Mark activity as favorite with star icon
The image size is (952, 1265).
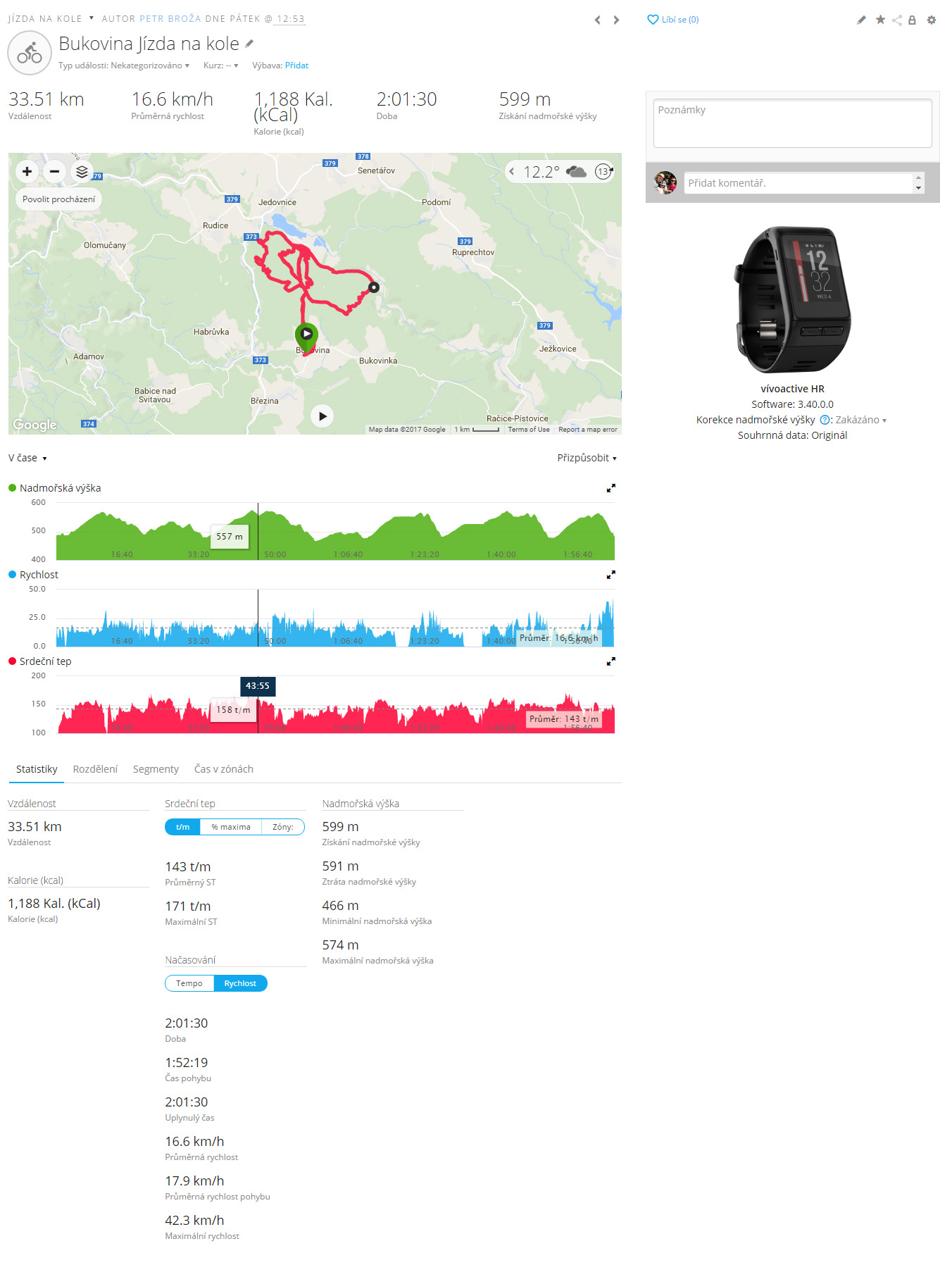tap(880, 20)
